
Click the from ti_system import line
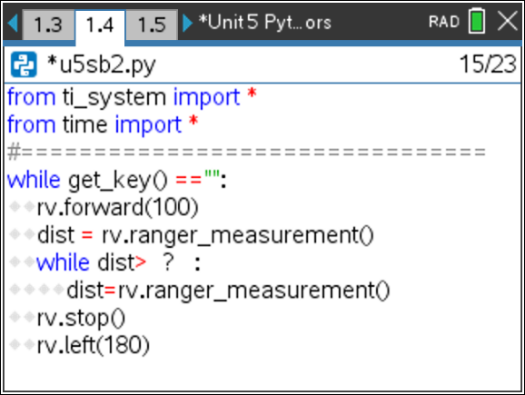pos(132,97)
